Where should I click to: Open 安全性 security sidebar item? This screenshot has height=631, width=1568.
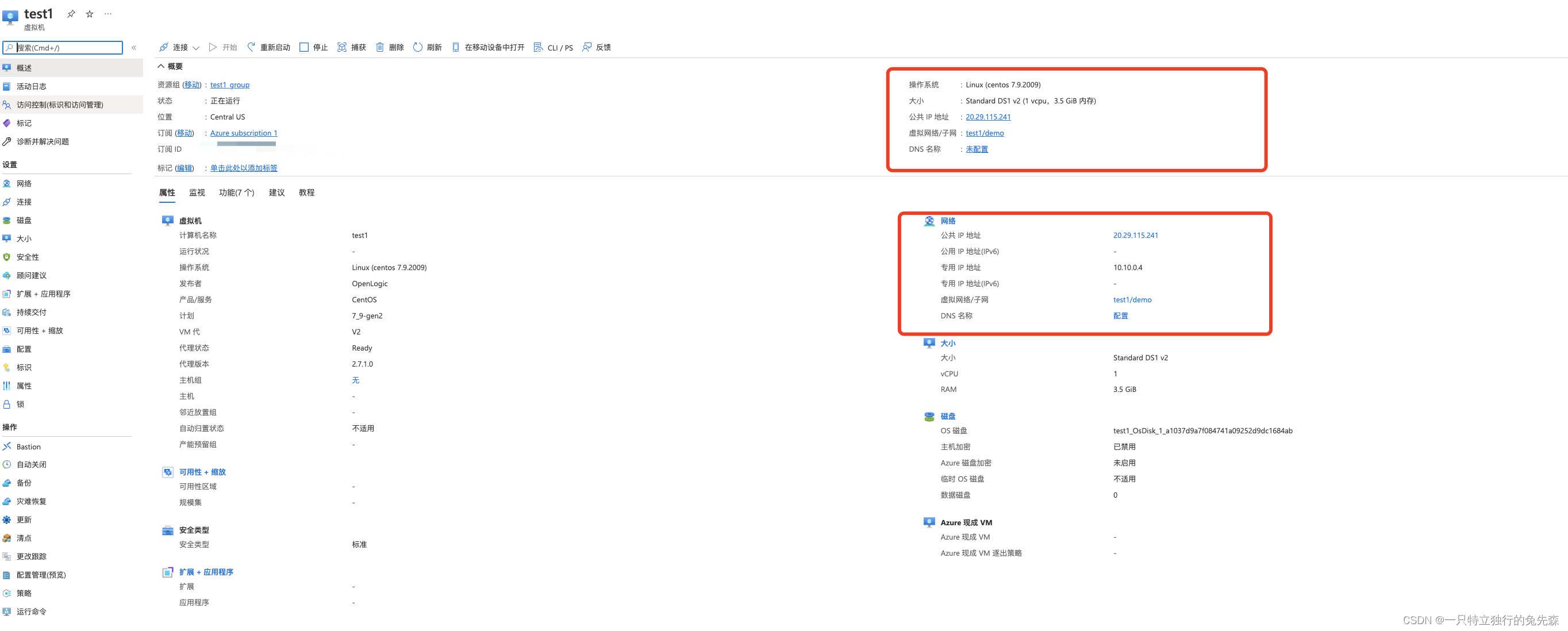[x=71, y=257]
